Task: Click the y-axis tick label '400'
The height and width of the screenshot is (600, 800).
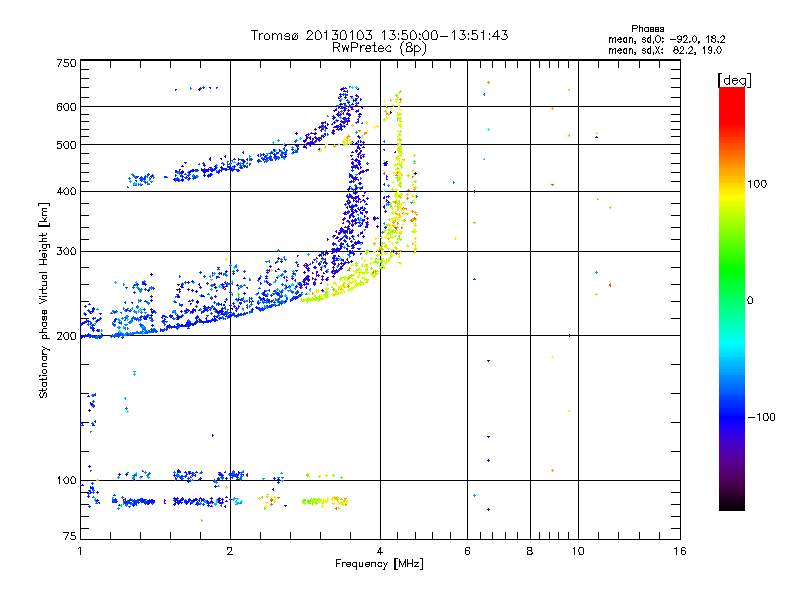Action: 66,192
